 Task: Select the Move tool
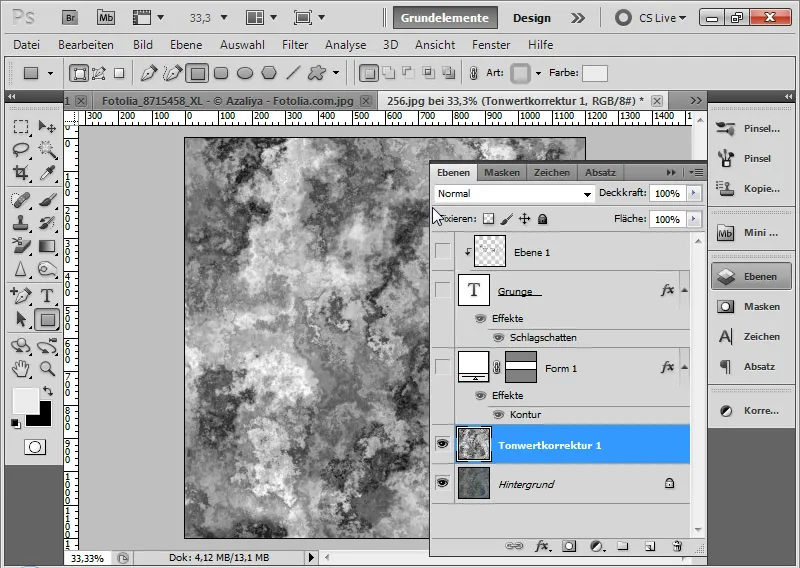(x=47, y=126)
